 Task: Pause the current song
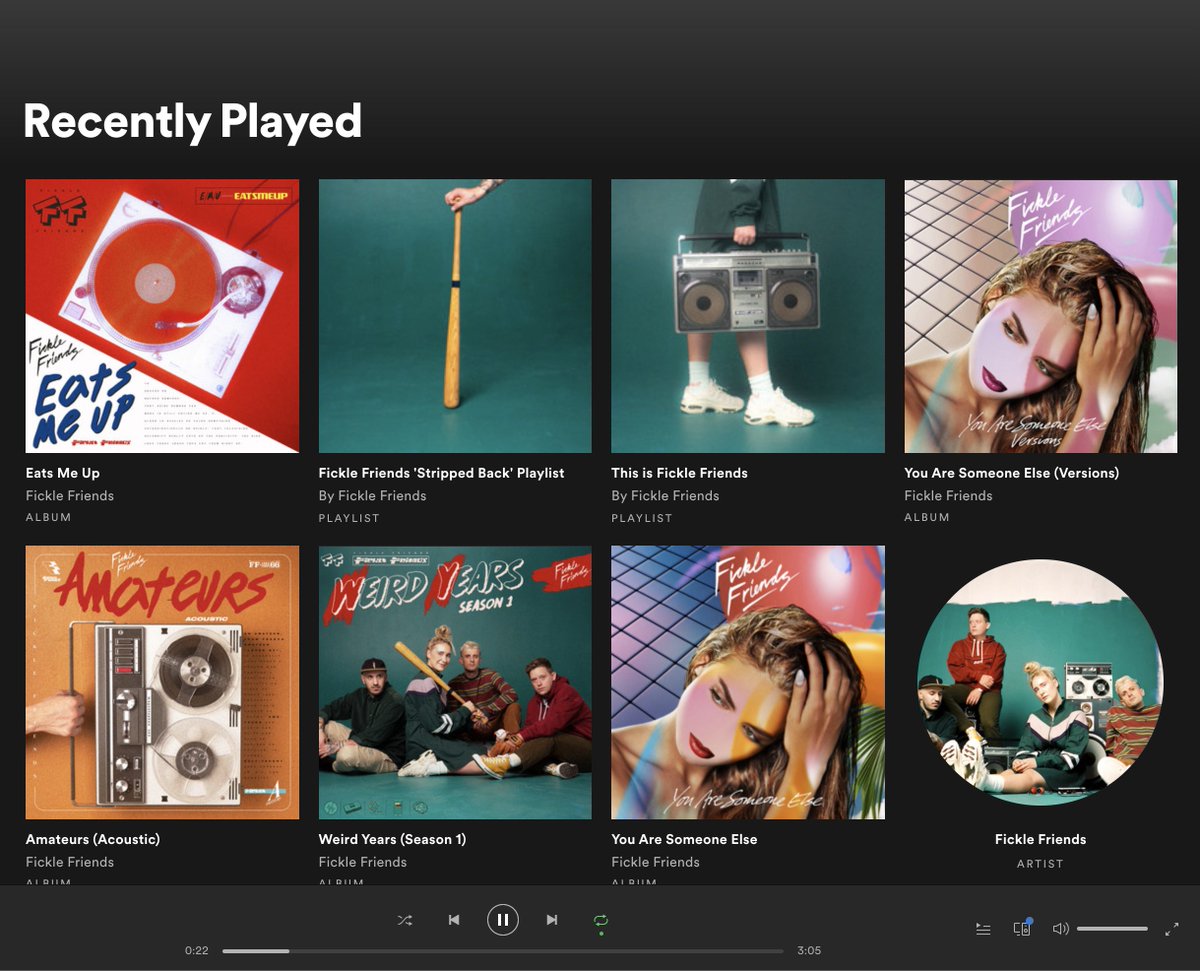point(503,920)
